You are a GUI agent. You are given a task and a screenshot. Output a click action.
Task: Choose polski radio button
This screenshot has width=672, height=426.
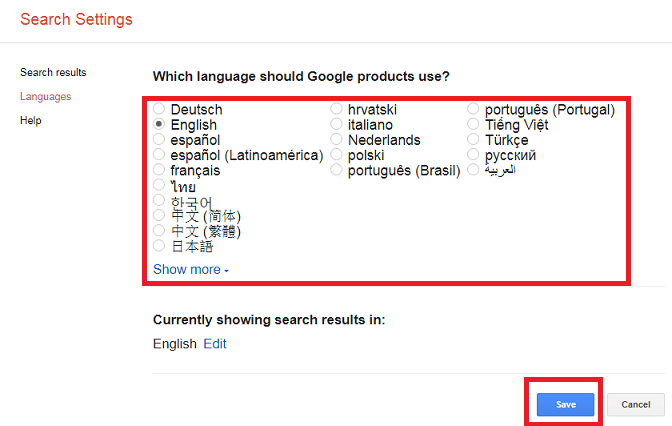337,155
